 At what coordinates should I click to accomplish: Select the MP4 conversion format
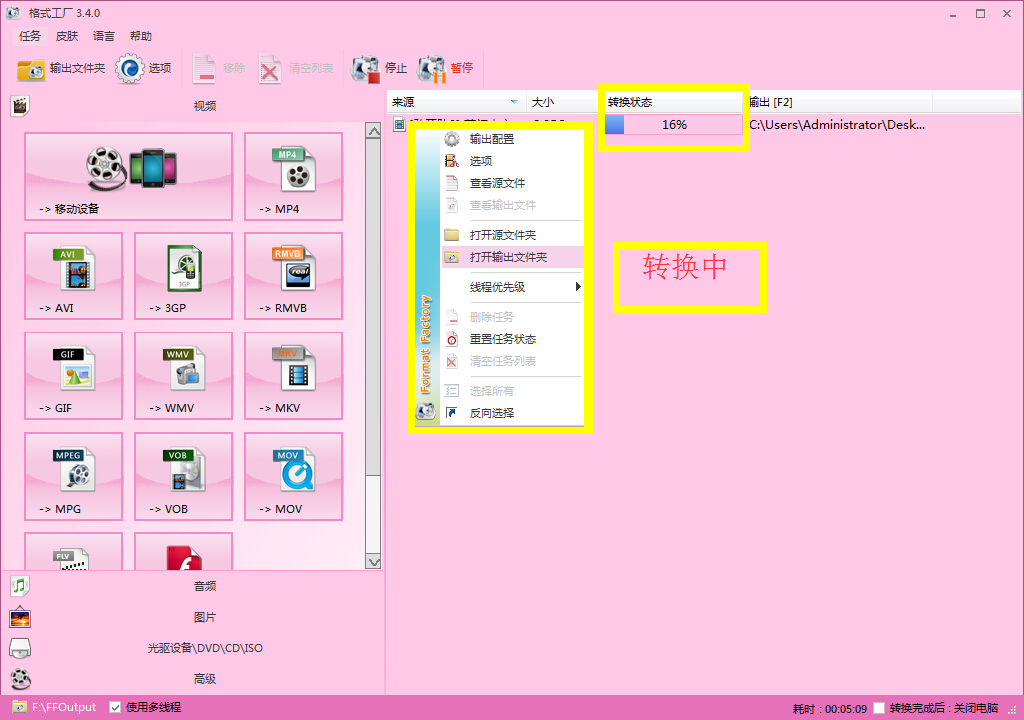pos(293,176)
